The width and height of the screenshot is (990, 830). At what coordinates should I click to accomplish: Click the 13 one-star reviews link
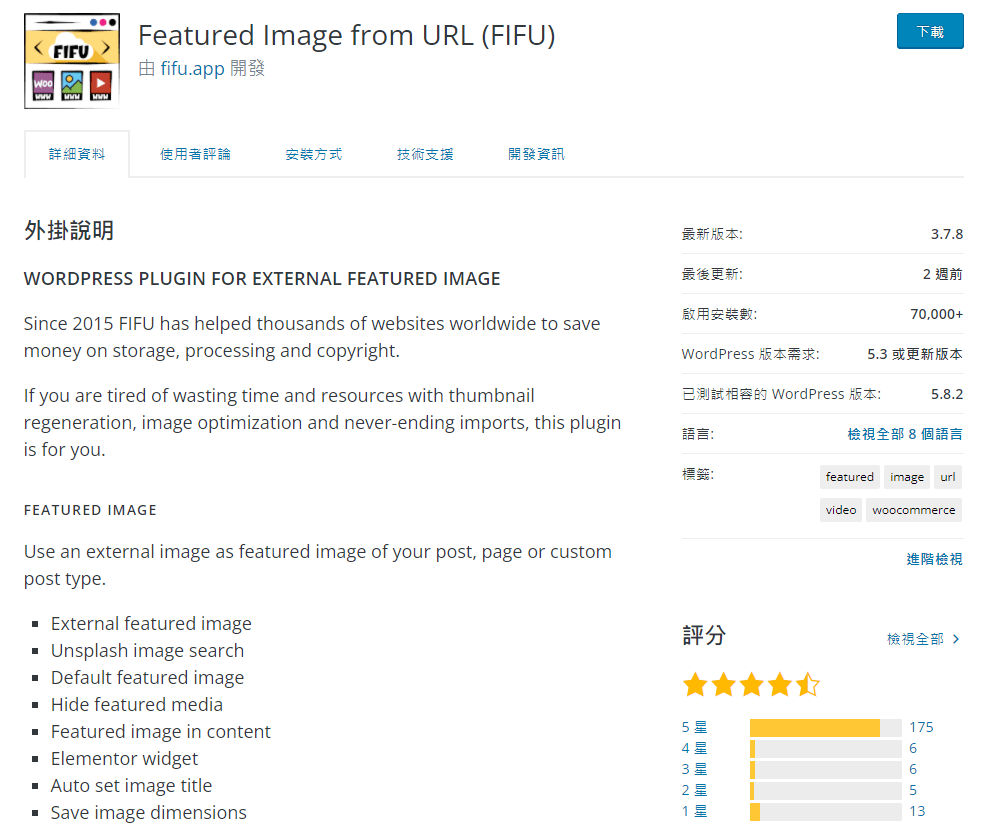pos(917,811)
